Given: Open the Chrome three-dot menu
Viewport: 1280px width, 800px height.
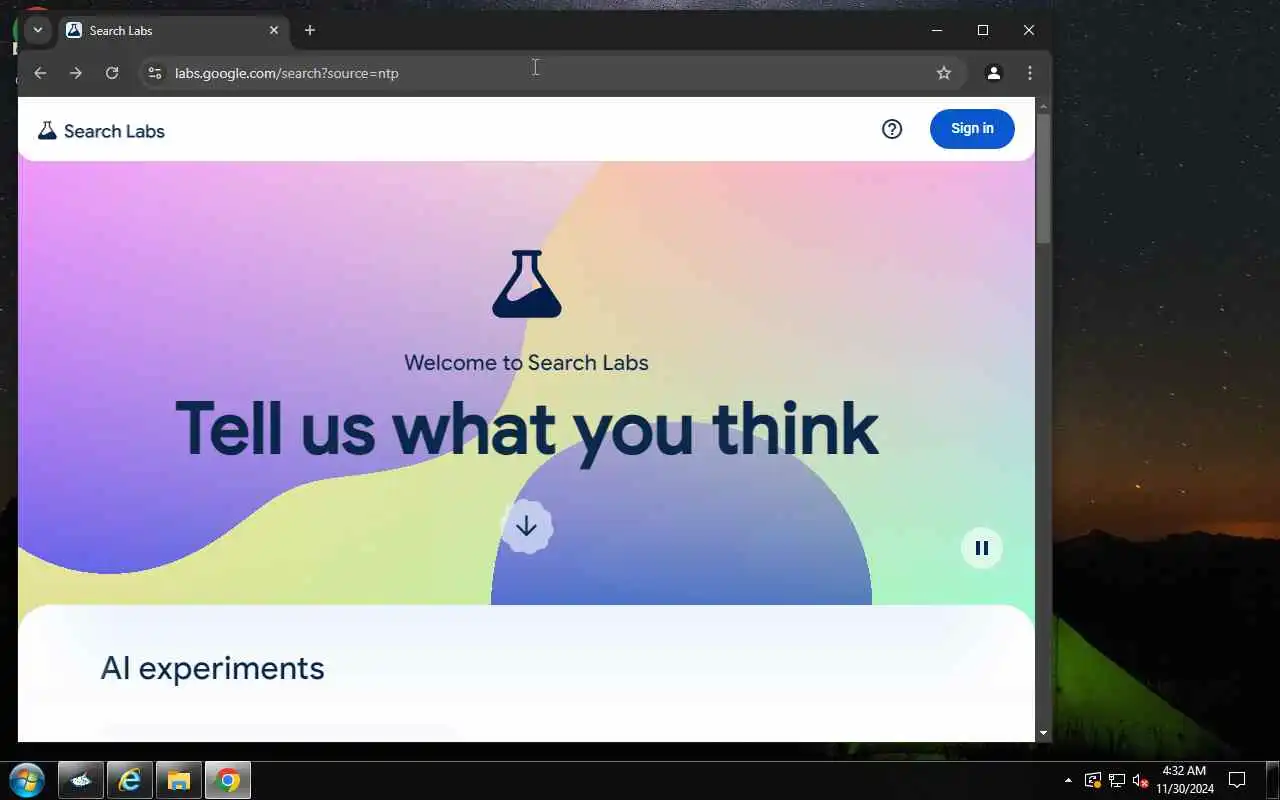Looking at the screenshot, I should pyautogui.click(x=1030, y=73).
